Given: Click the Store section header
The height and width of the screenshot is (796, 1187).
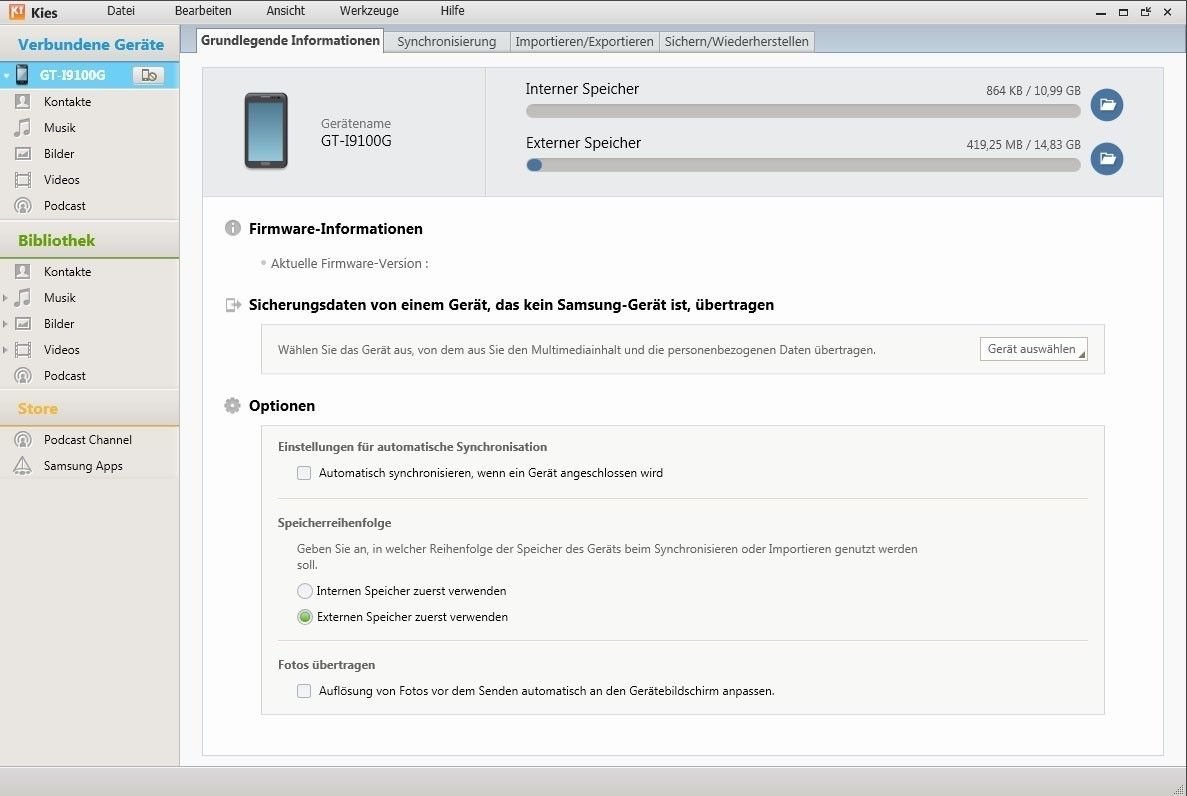Looking at the screenshot, I should pos(89,408).
